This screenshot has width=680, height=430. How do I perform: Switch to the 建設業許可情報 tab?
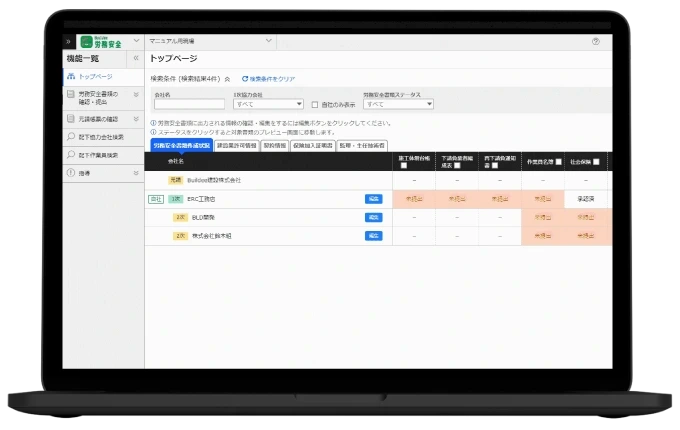(x=236, y=146)
